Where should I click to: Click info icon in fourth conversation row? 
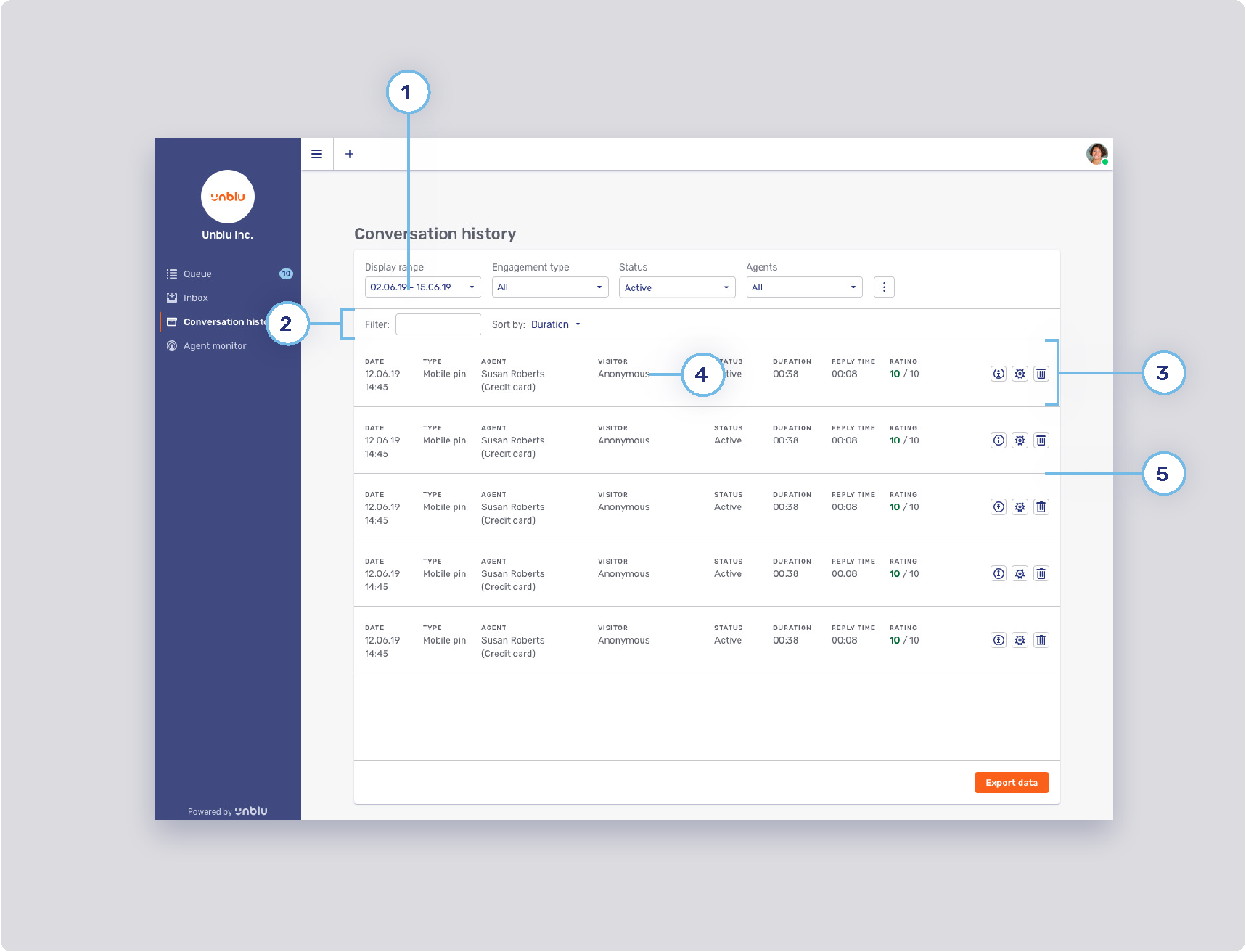[x=999, y=574]
